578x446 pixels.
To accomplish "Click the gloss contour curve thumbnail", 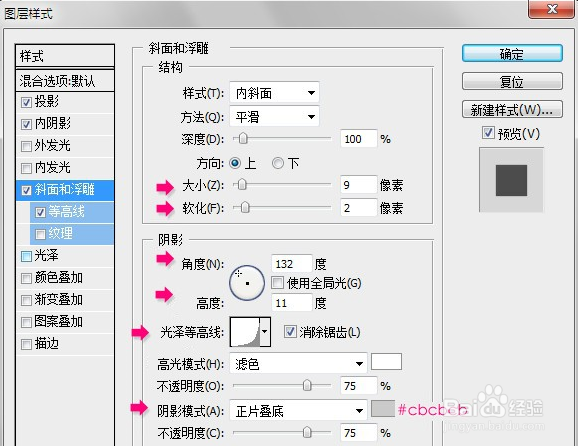I will [245, 332].
